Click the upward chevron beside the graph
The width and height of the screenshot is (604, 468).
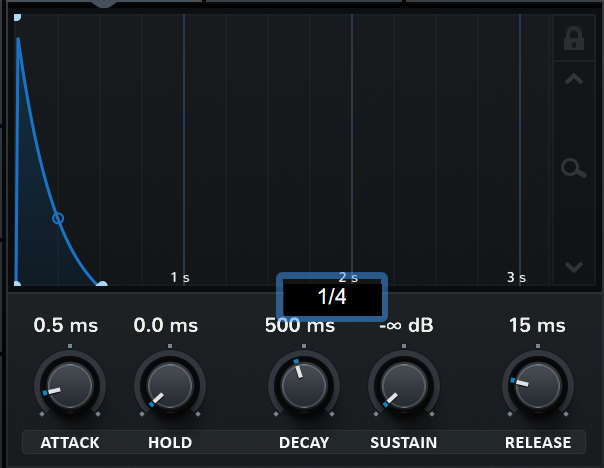click(x=574, y=80)
